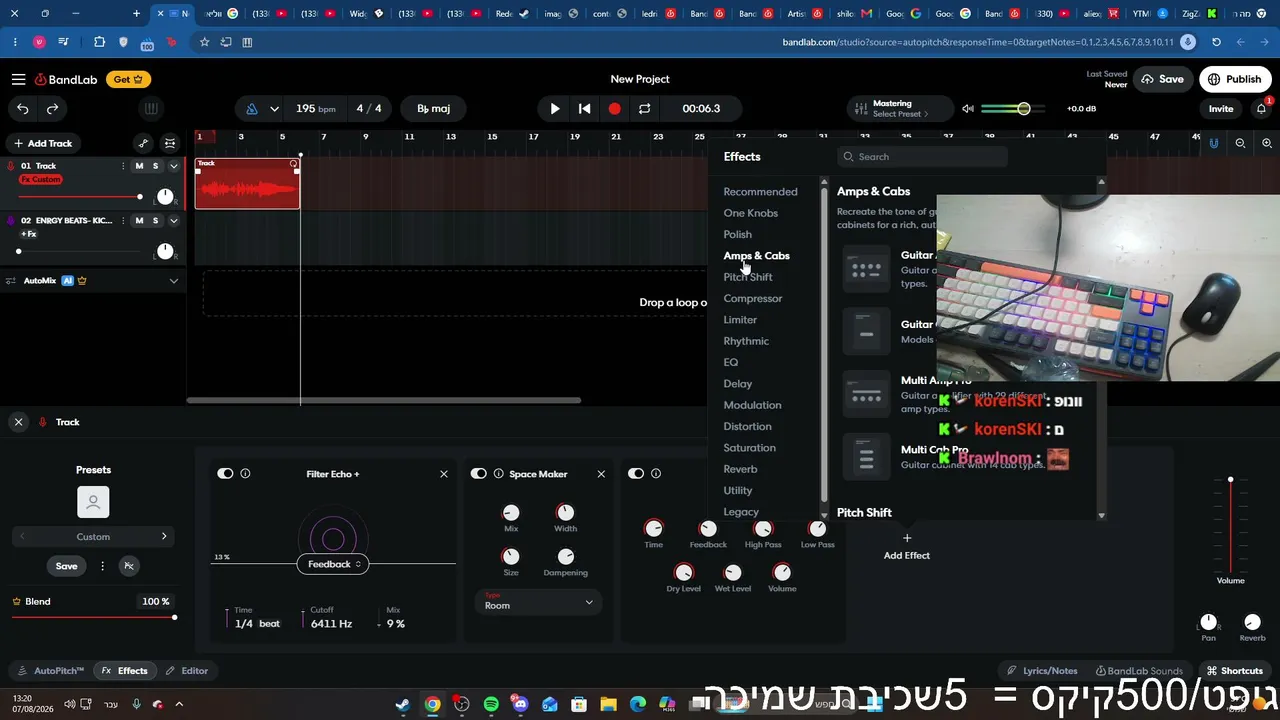Viewport: 1280px width, 720px height.
Task: Click the Get membership button
Action: tap(128, 79)
